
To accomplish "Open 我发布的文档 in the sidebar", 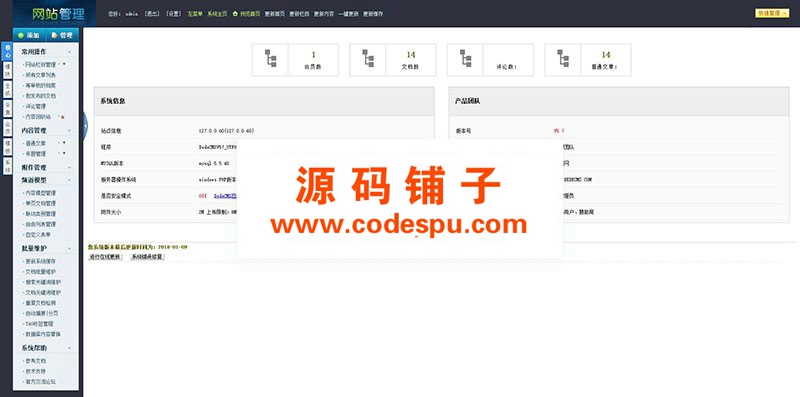I will coord(40,95).
